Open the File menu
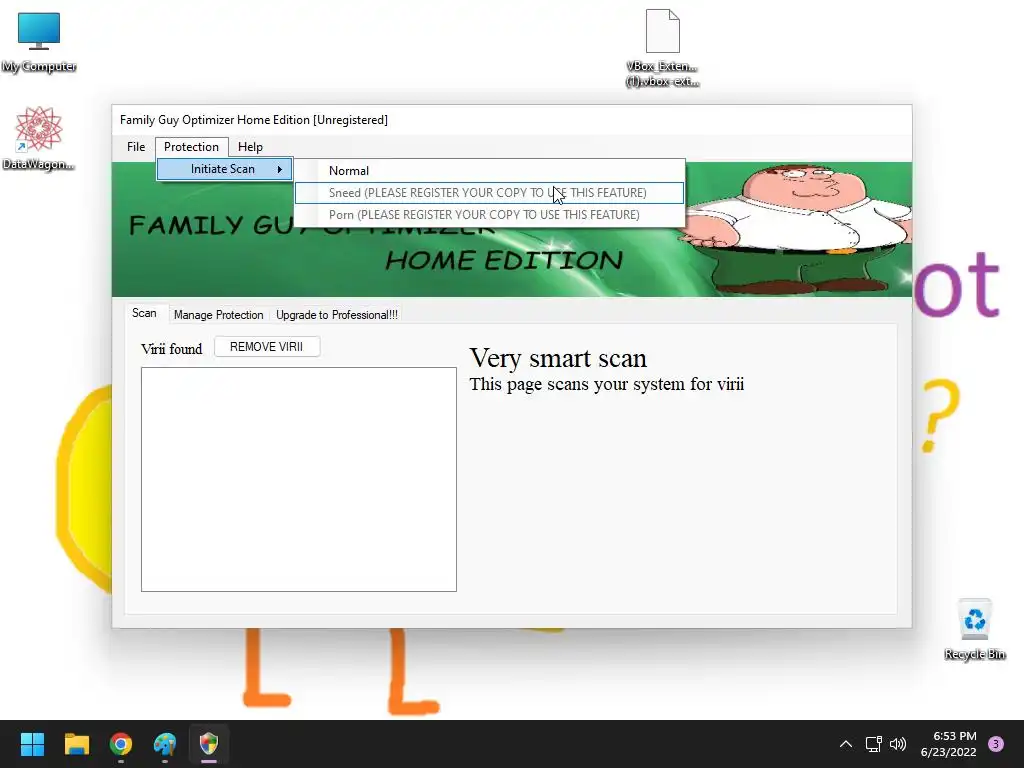 (x=136, y=147)
